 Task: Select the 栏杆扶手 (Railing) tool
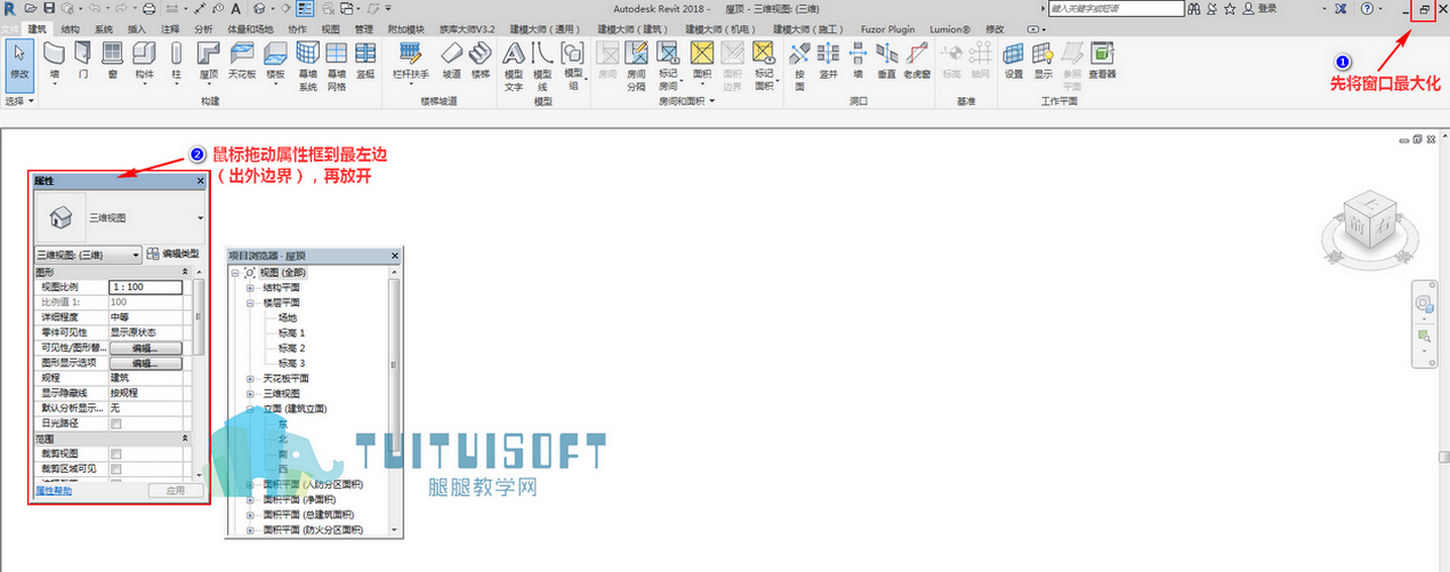(x=410, y=61)
